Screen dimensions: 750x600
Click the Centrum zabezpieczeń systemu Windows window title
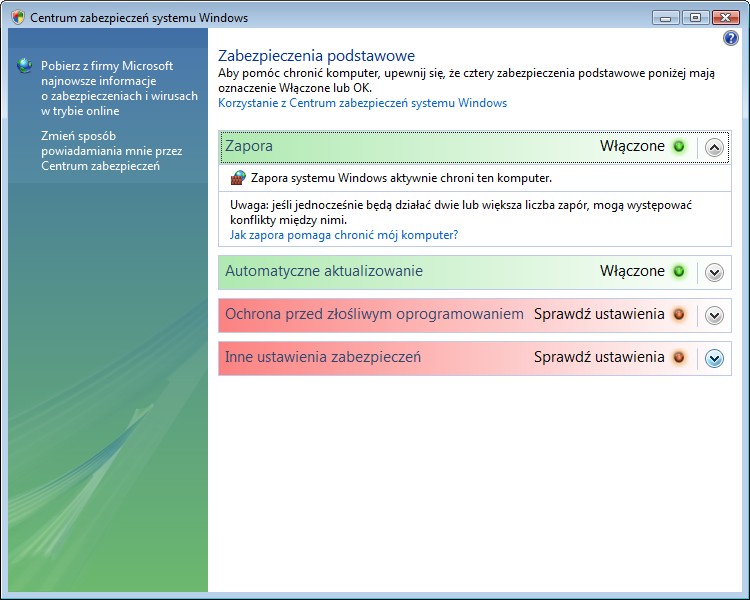pyautogui.click(x=139, y=18)
